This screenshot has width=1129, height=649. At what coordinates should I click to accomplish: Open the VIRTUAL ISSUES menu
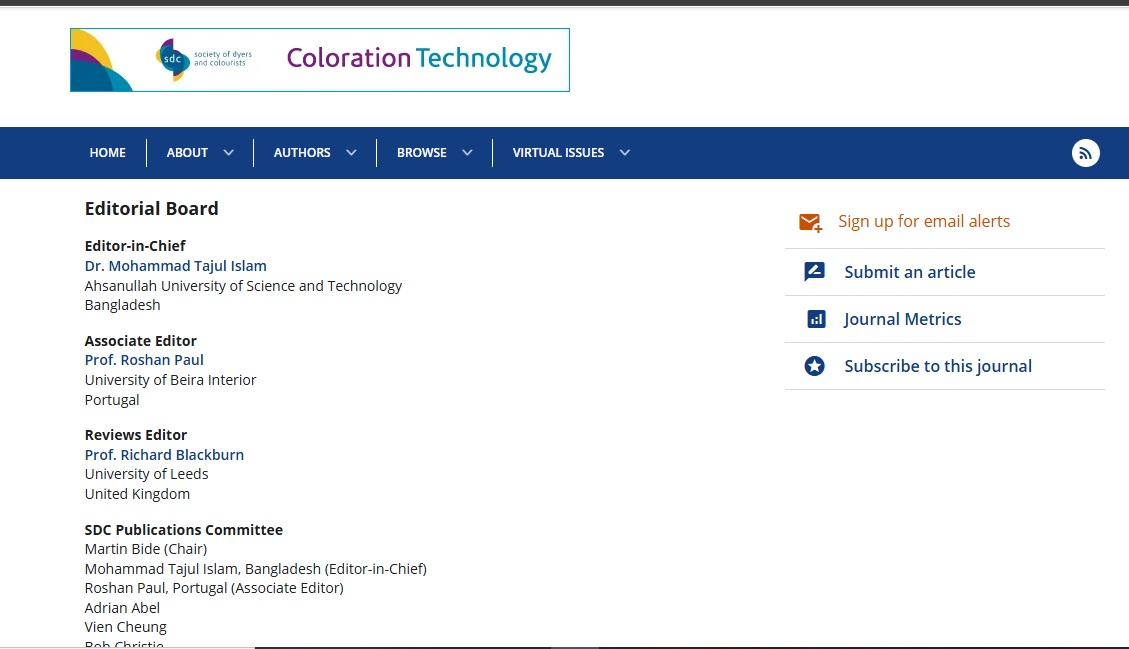pyautogui.click(x=558, y=153)
